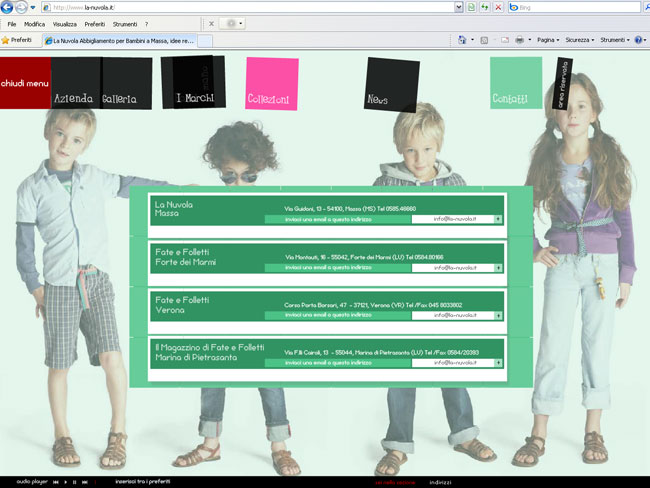The image size is (650, 488).
Task: Open email dropdown in La Nuvola Massa row
Action: [498, 219]
